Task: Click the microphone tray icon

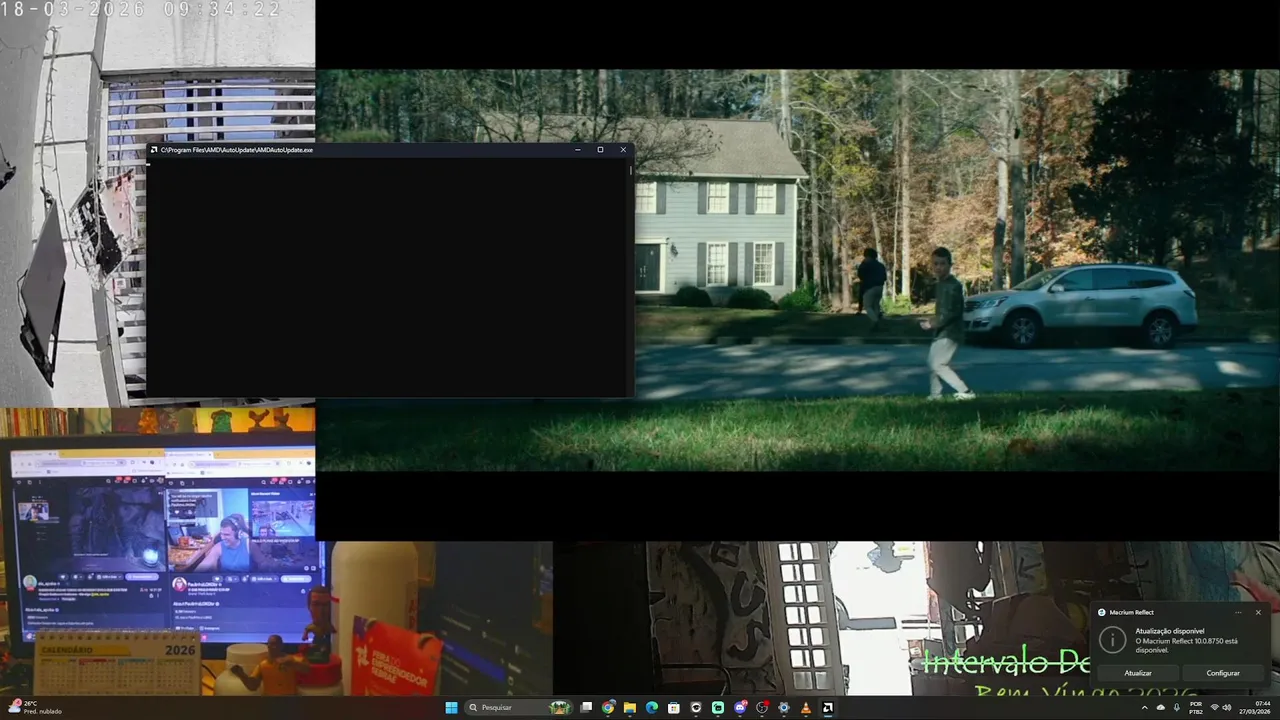Action: pos(1177,707)
